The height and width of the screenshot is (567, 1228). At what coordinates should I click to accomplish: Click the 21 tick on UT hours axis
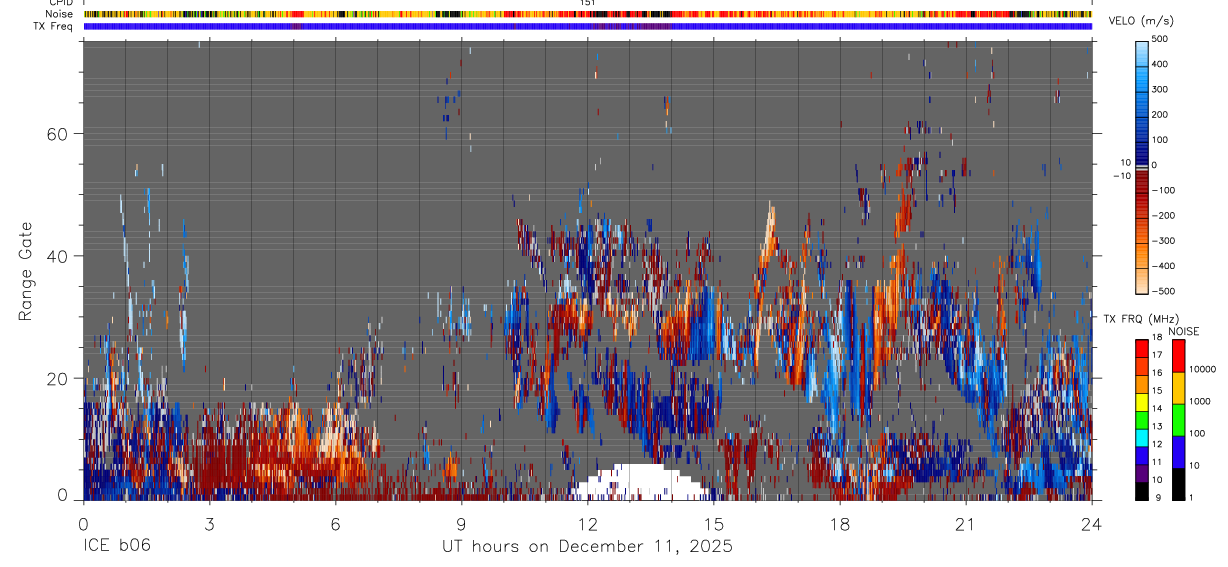click(966, 524)
